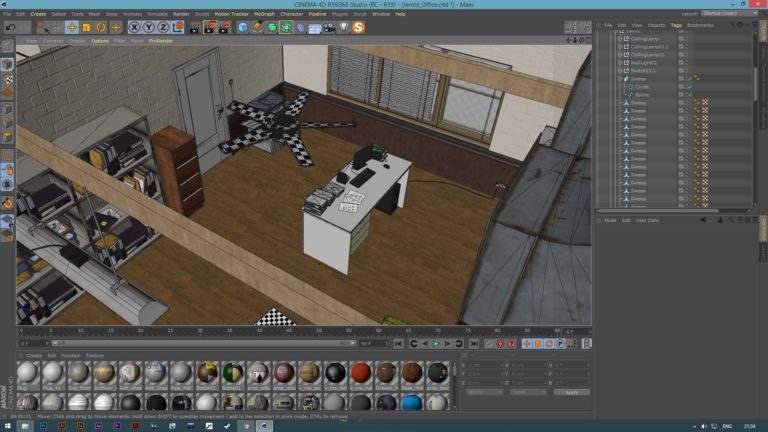This screenshot has height=432, width=768.
Task: Click the Camera icon in the toolbar
Action: (x=329, y=27)
